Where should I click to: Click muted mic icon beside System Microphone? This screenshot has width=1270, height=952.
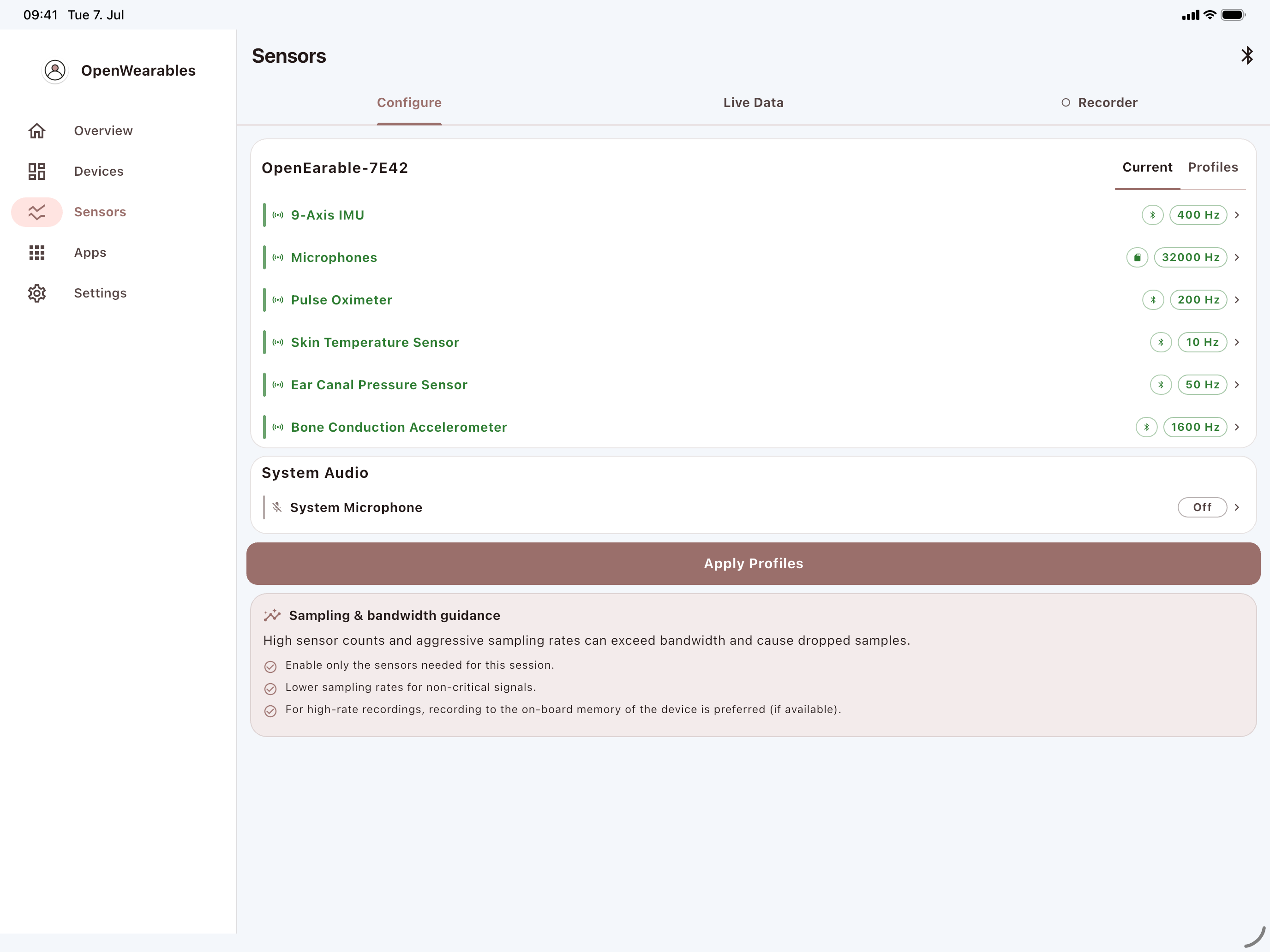tap(277, 507)
